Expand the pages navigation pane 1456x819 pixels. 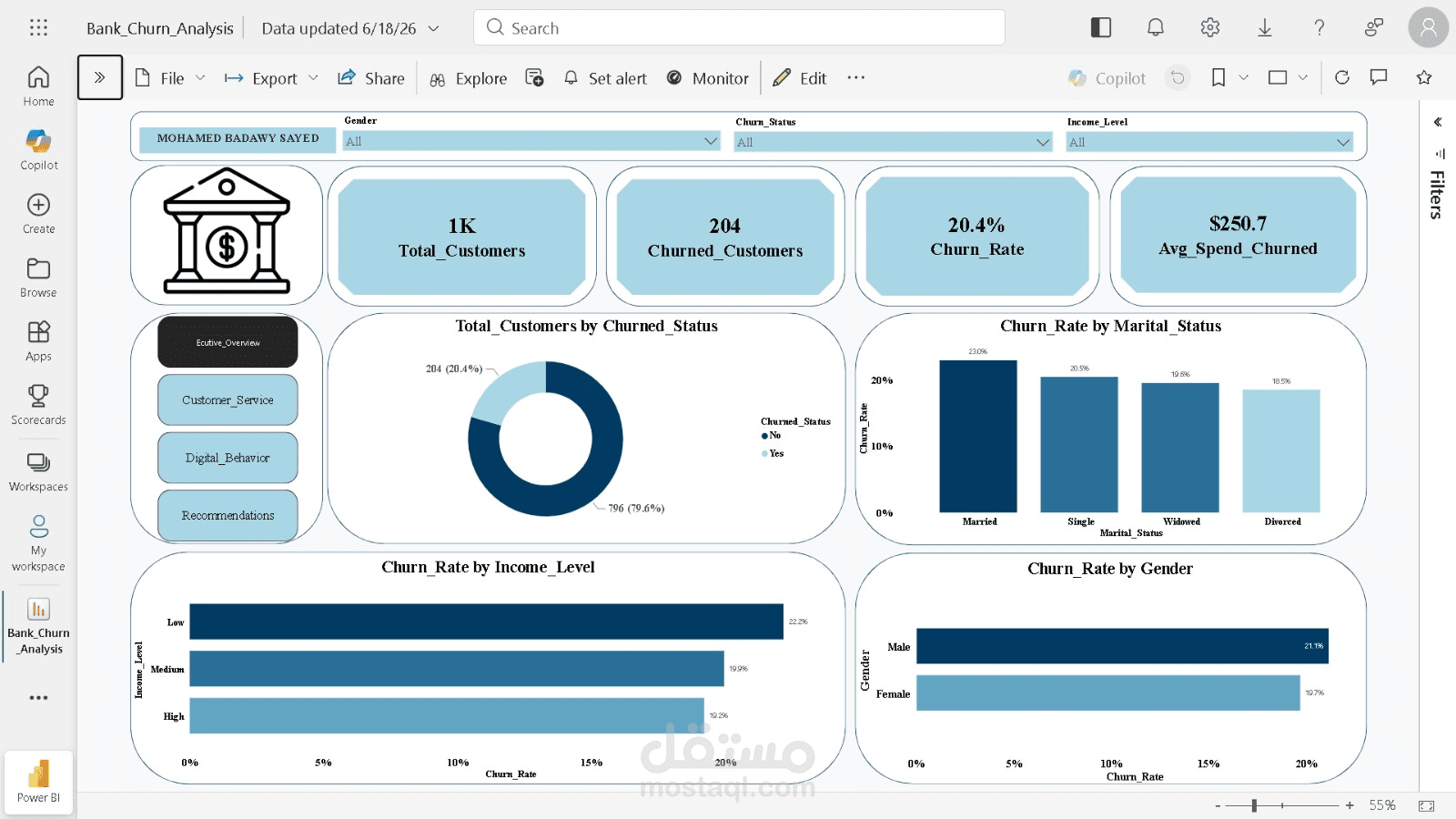(100, 77)
